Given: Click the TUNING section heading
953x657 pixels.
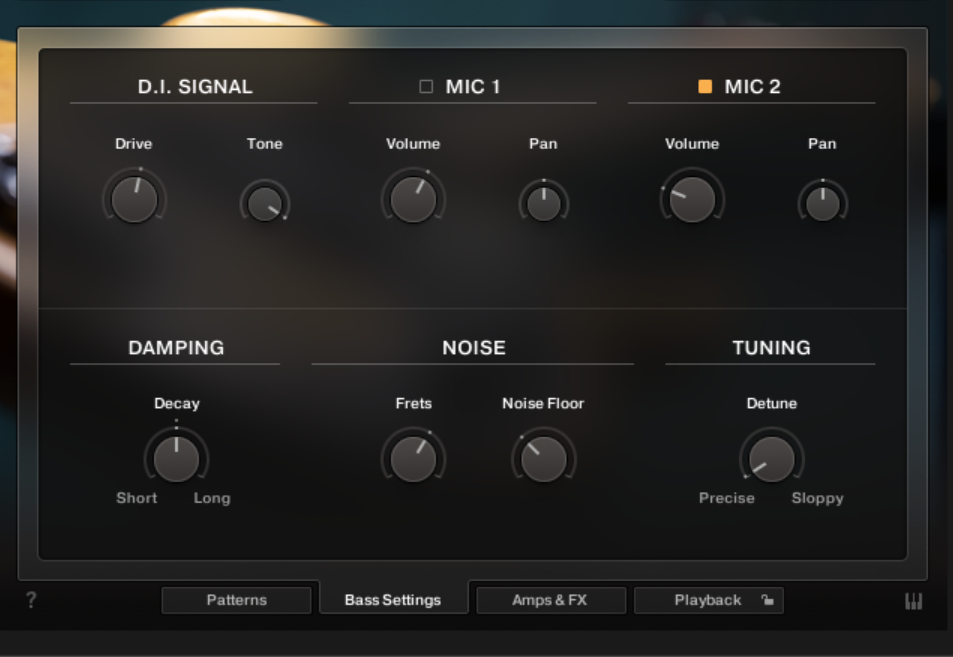Looking at the screenshot, I should pyautogui.click(x=771, y=348).
